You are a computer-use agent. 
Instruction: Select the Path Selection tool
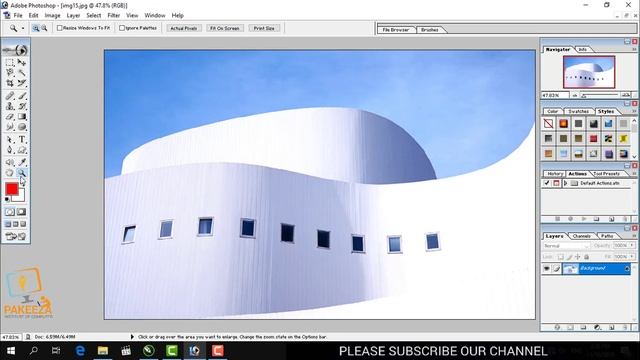pos(10,140)
